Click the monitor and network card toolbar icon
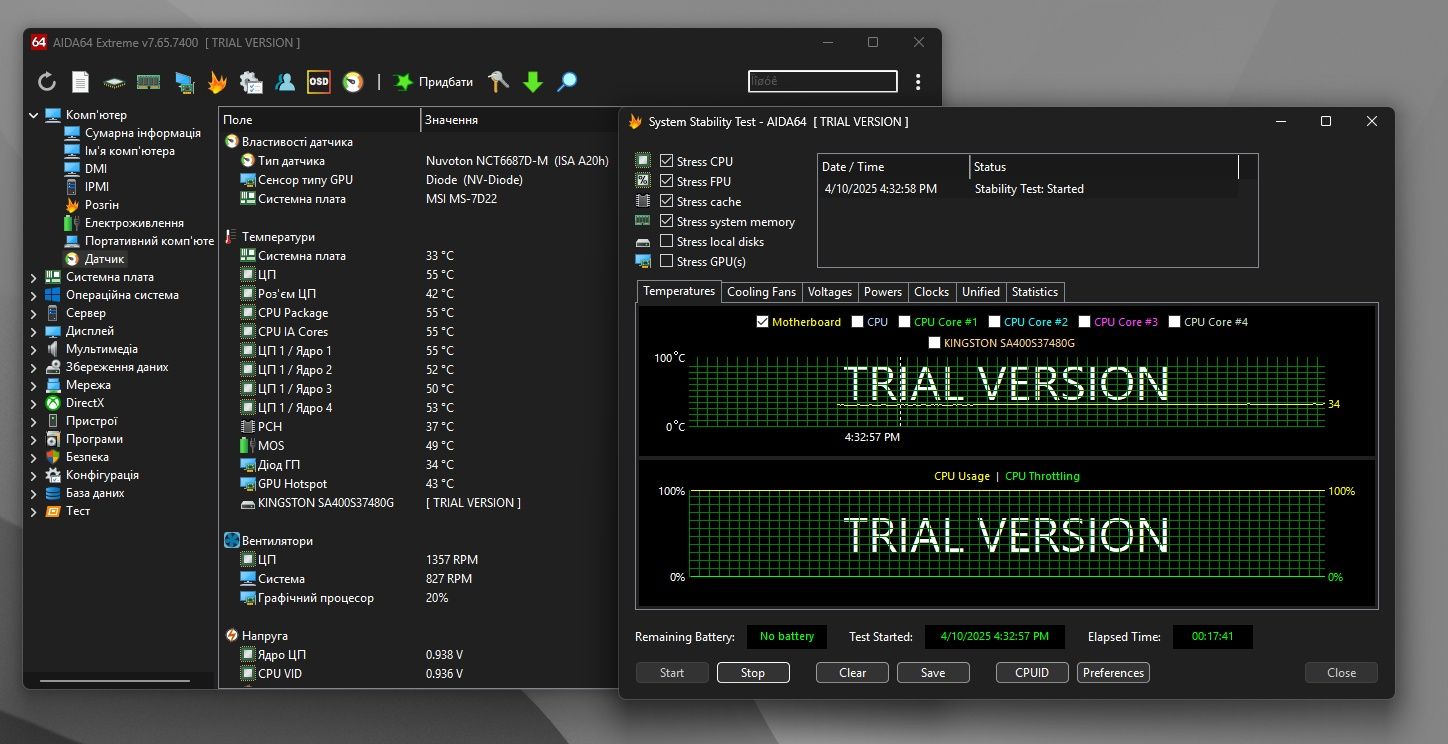This screenshot has height=744, width=1448. coord(184,82)
